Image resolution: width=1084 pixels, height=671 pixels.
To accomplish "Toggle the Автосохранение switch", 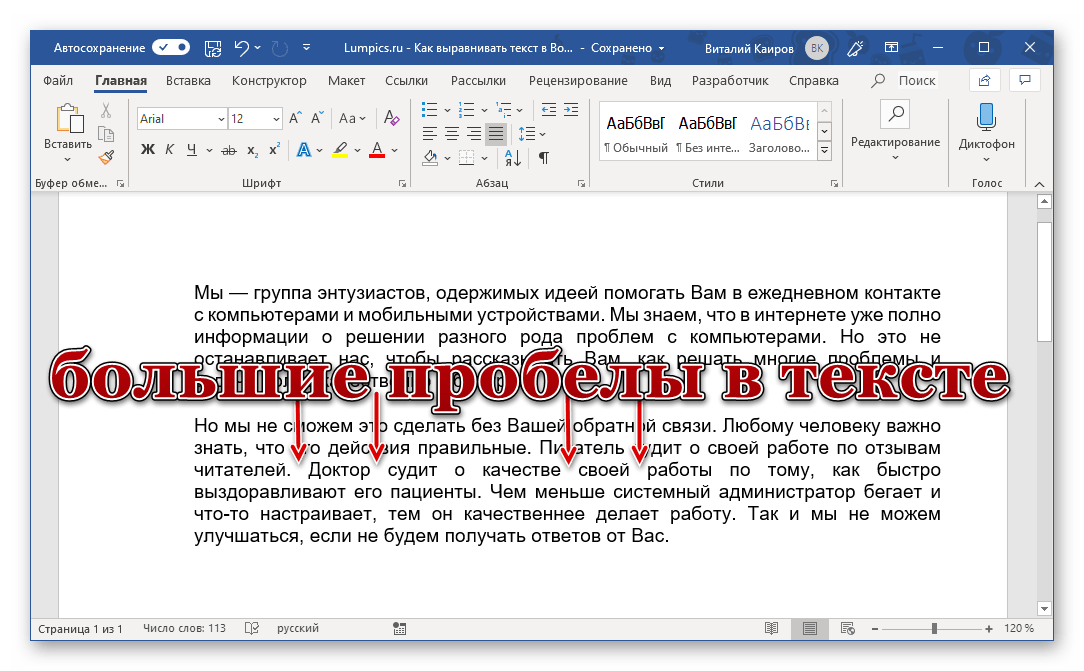I will pyautogui.click(x=171, y=47).
